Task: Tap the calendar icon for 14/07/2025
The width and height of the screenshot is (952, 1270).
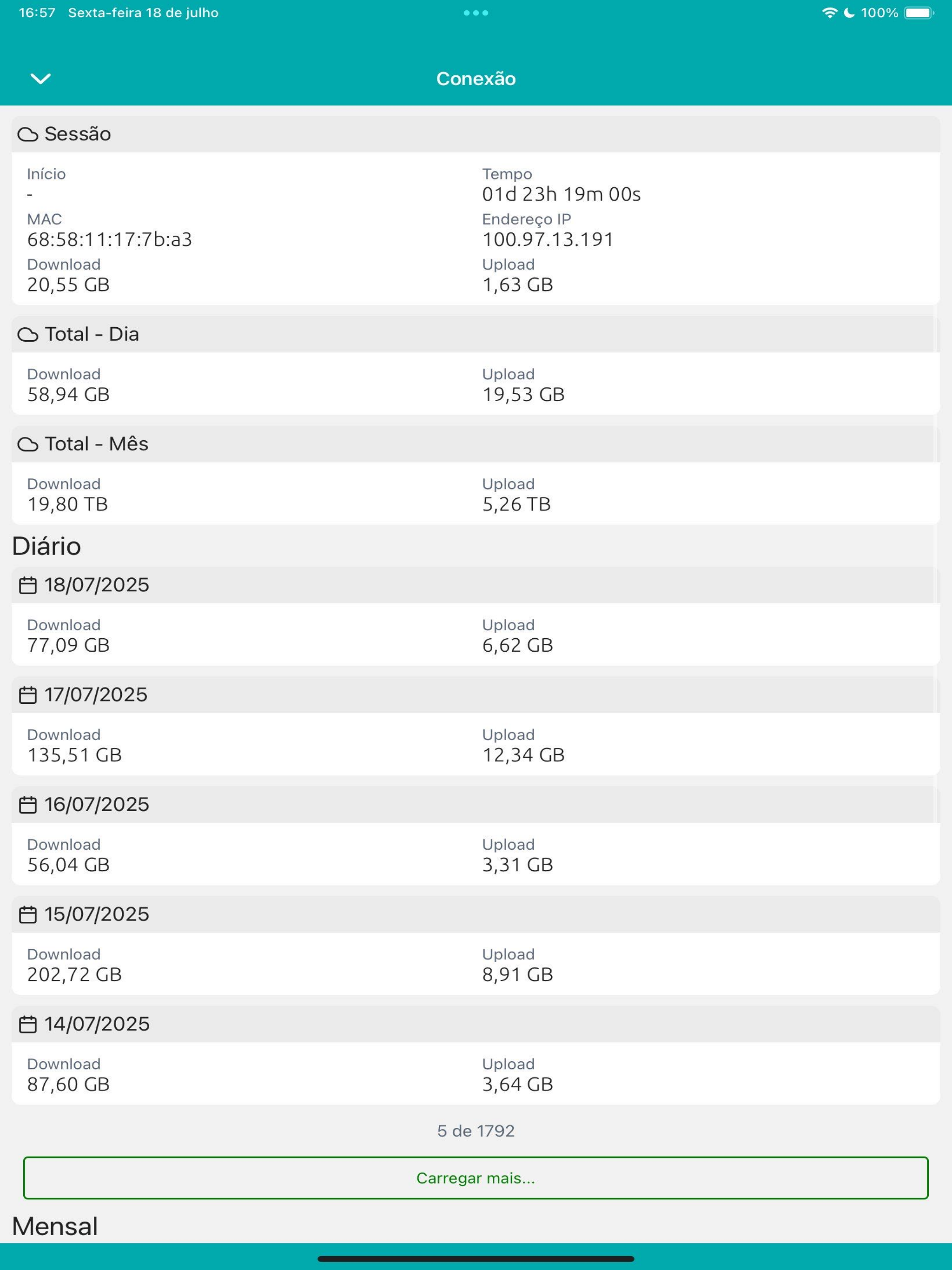Action: pos(27,1024)
